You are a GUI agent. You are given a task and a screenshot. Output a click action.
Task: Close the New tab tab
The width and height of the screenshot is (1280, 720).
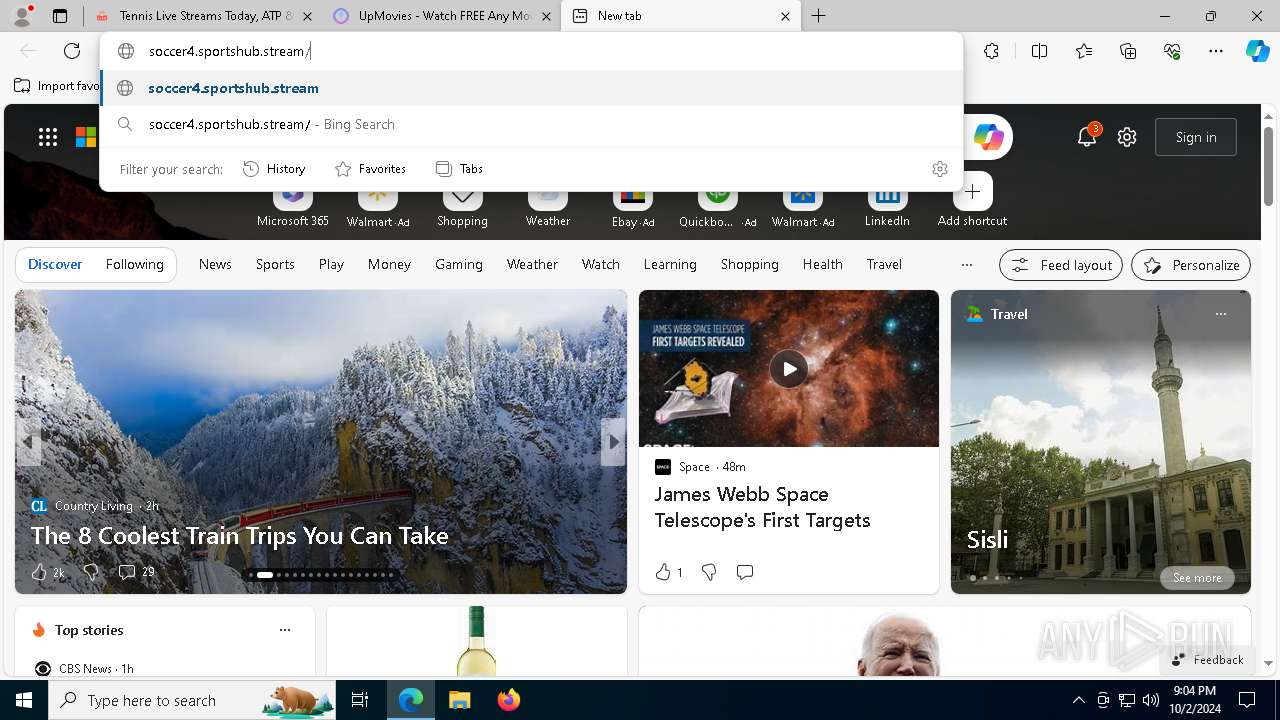tap(785, 16)
